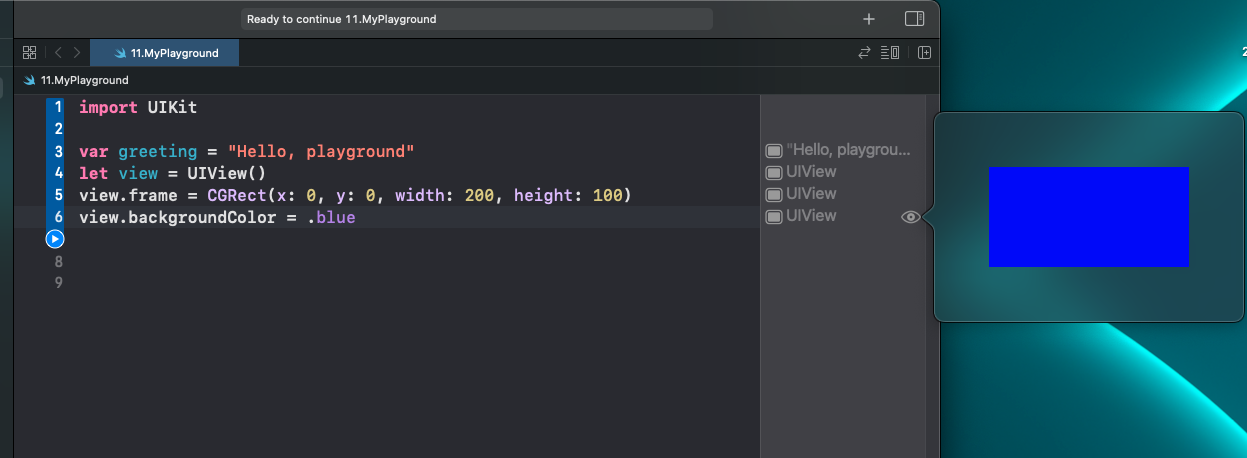Open the Library with the plus icon

tap(869, 19)
